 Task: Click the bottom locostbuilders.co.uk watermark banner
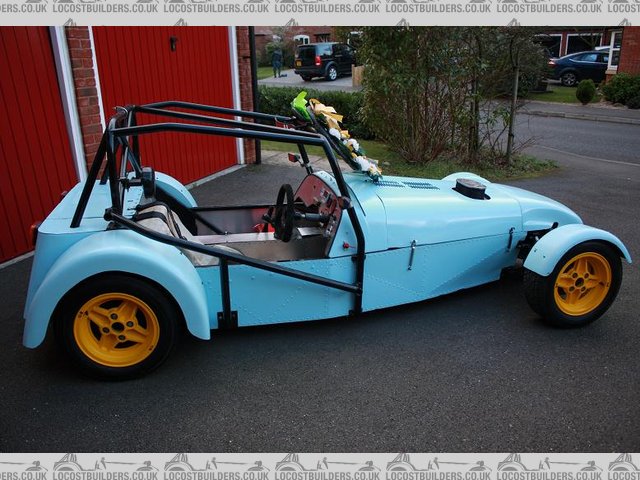point(320,465)
